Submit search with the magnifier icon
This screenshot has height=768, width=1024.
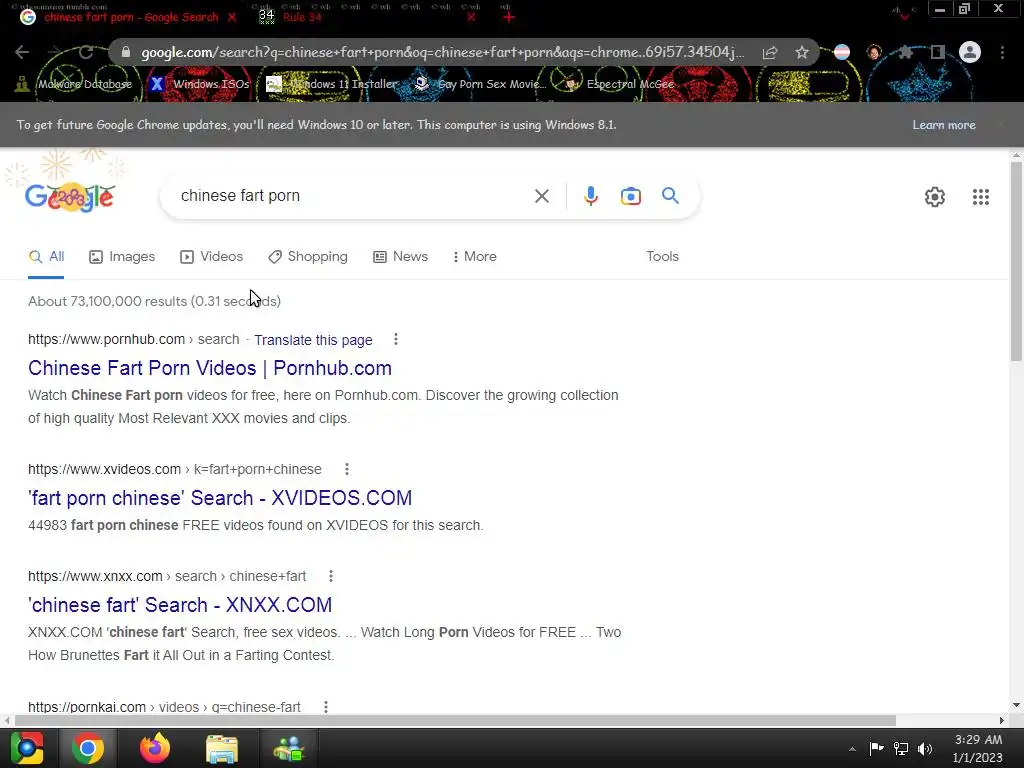(x=670, y=195)
